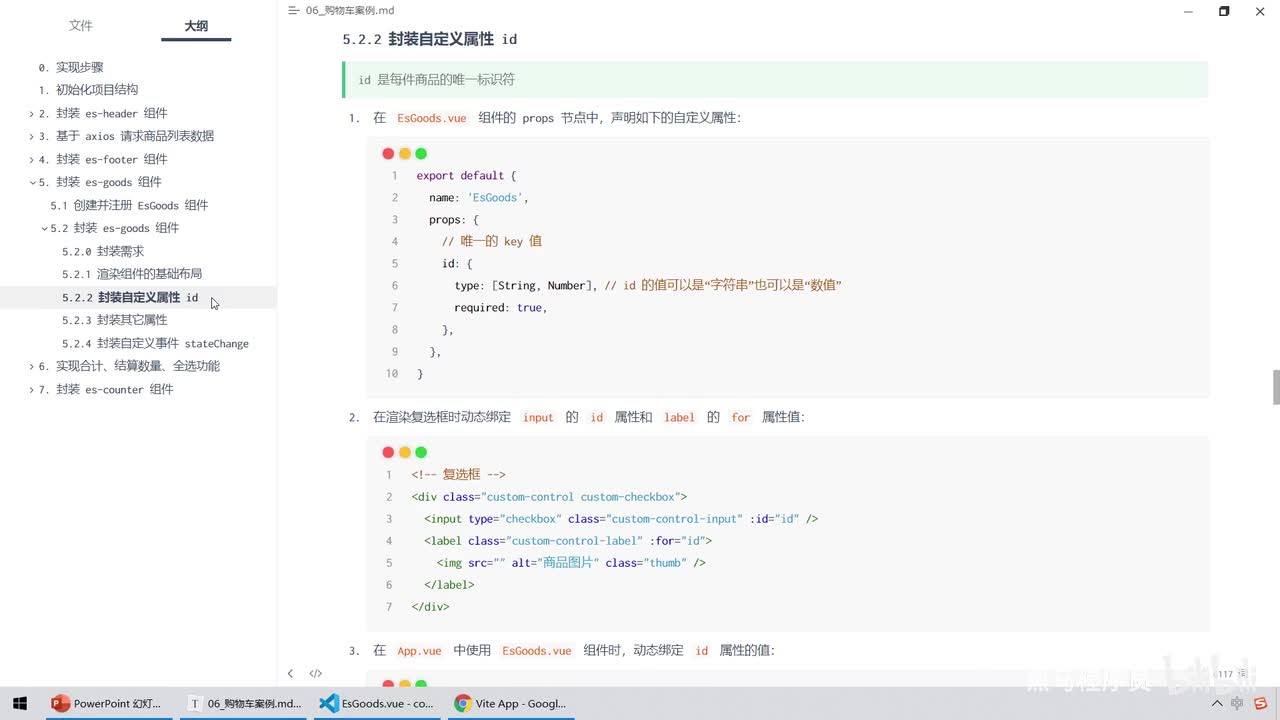This screenshot has width=1280, height=720.
Task: Switch to Chrome Vite App taskbar item
Action: [511, 703]
